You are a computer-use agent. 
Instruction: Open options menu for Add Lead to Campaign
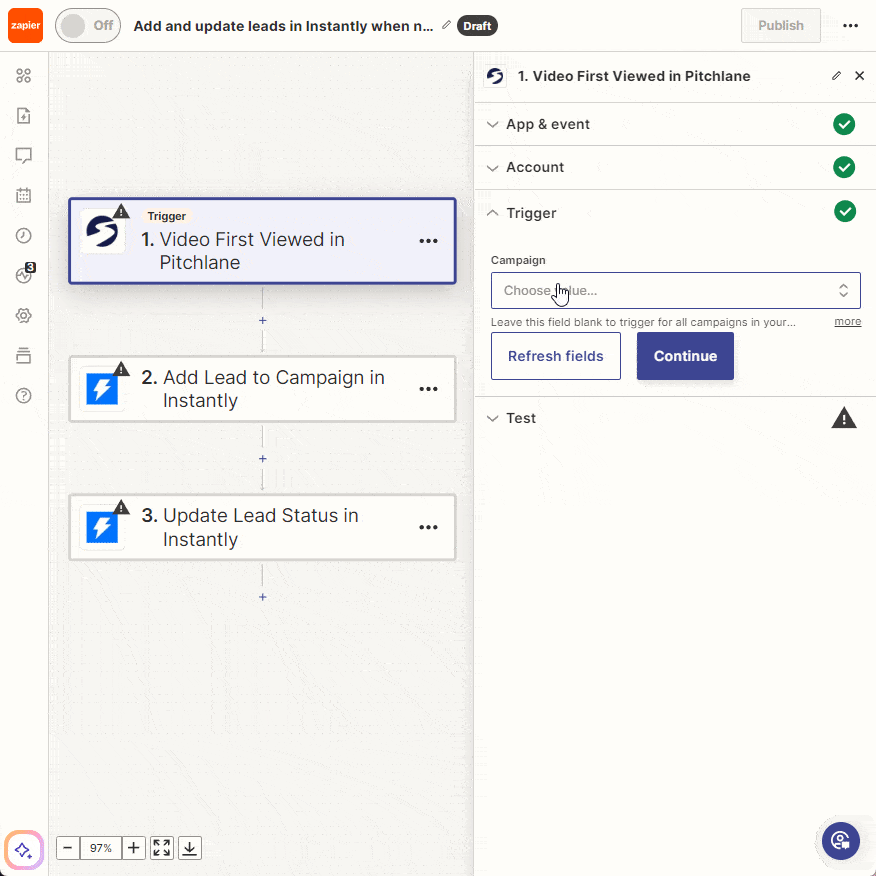point(428,389)
